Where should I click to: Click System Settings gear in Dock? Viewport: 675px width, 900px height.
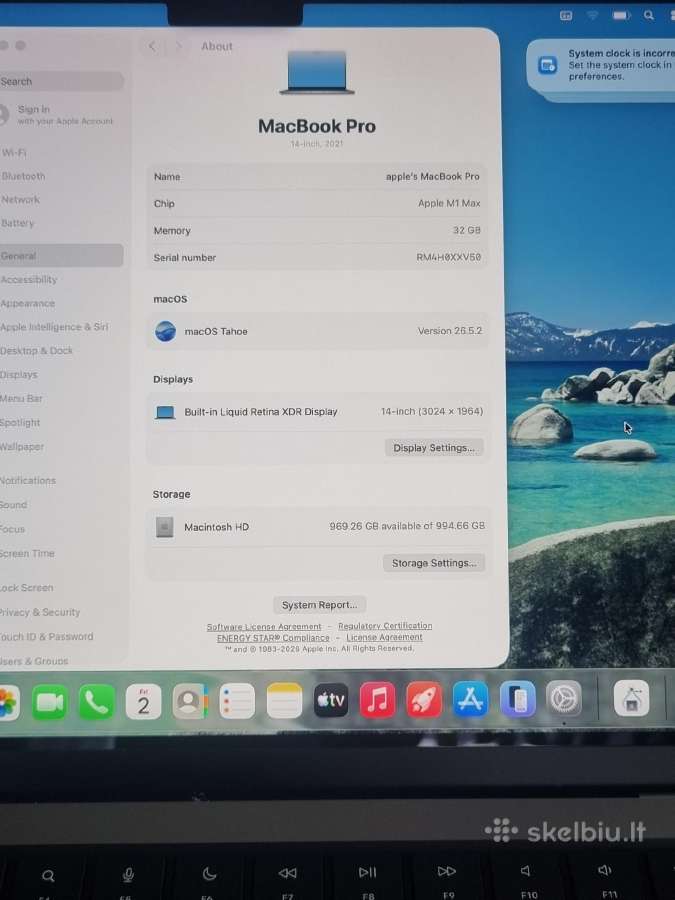564,699
